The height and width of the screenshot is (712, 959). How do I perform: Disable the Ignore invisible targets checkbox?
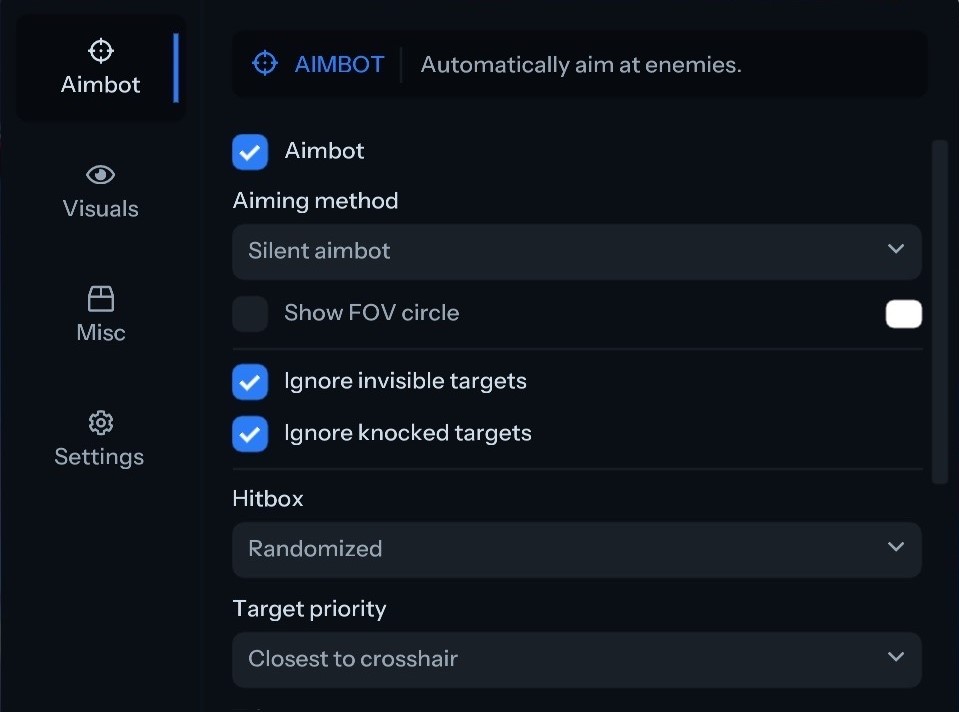pyautogui.click(x=250, y=382)
